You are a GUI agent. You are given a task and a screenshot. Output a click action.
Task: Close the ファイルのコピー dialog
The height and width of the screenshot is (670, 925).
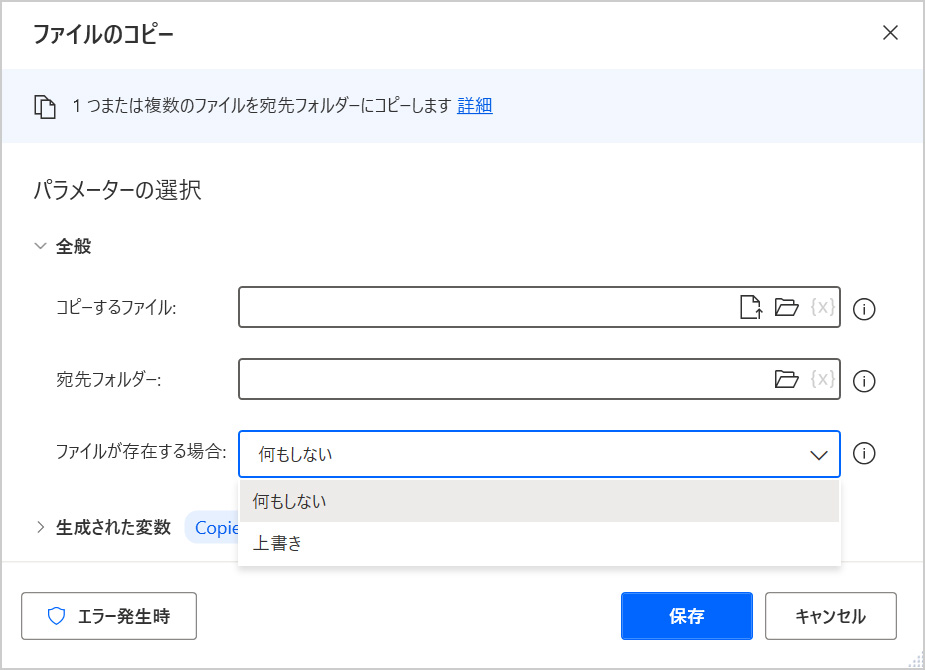[890, 32]
